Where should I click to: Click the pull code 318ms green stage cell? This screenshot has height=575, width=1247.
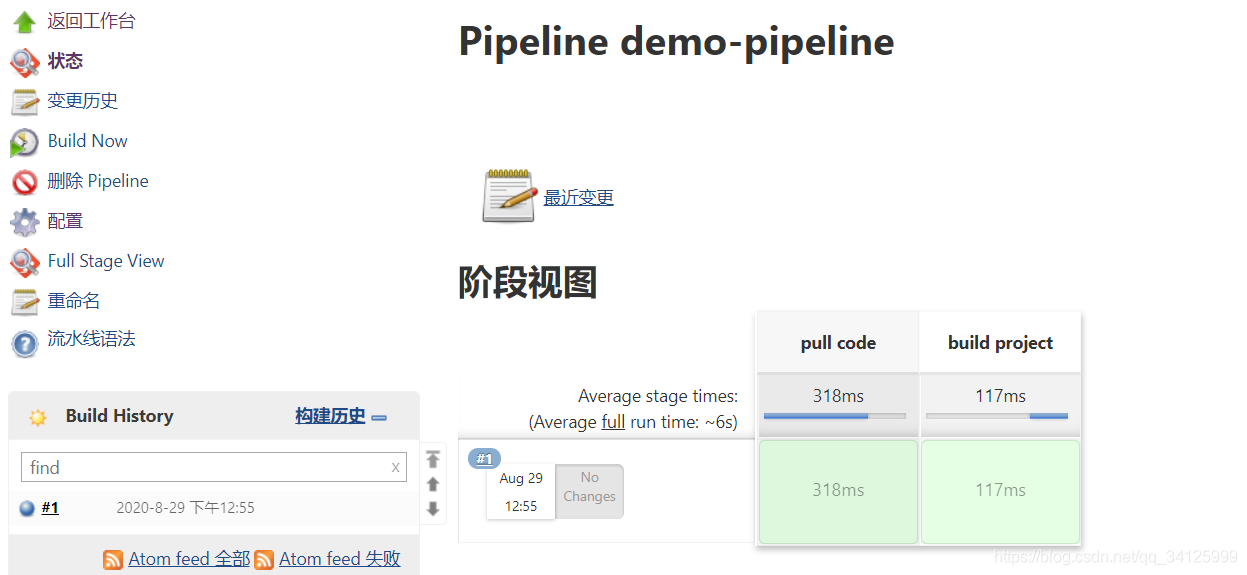coord(838,491)
